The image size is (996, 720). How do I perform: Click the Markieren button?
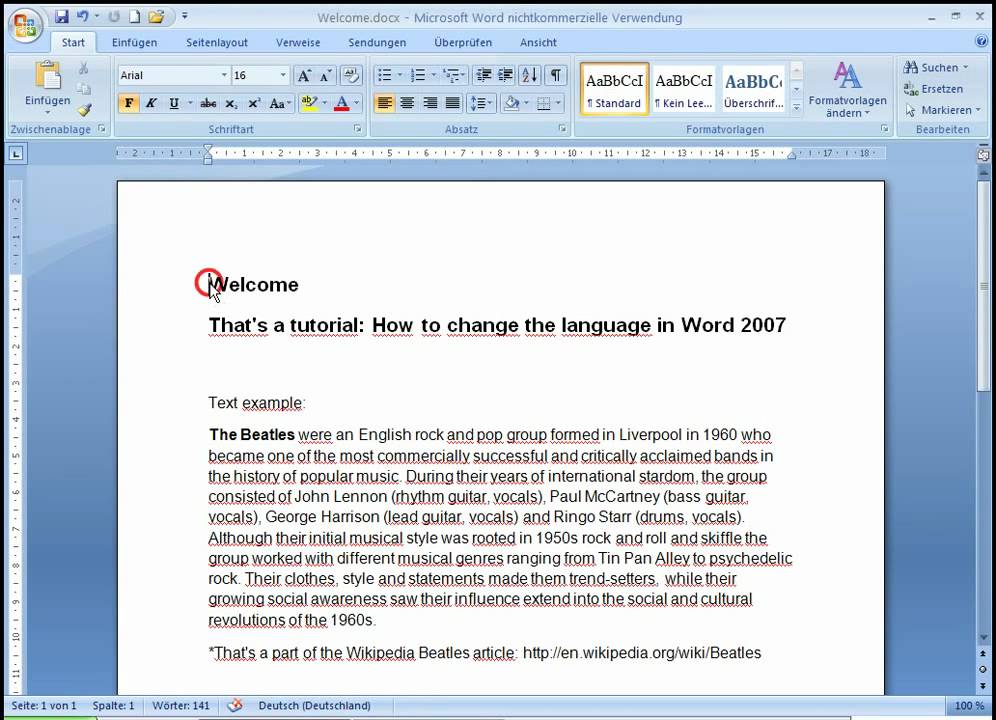coord(942,111)
